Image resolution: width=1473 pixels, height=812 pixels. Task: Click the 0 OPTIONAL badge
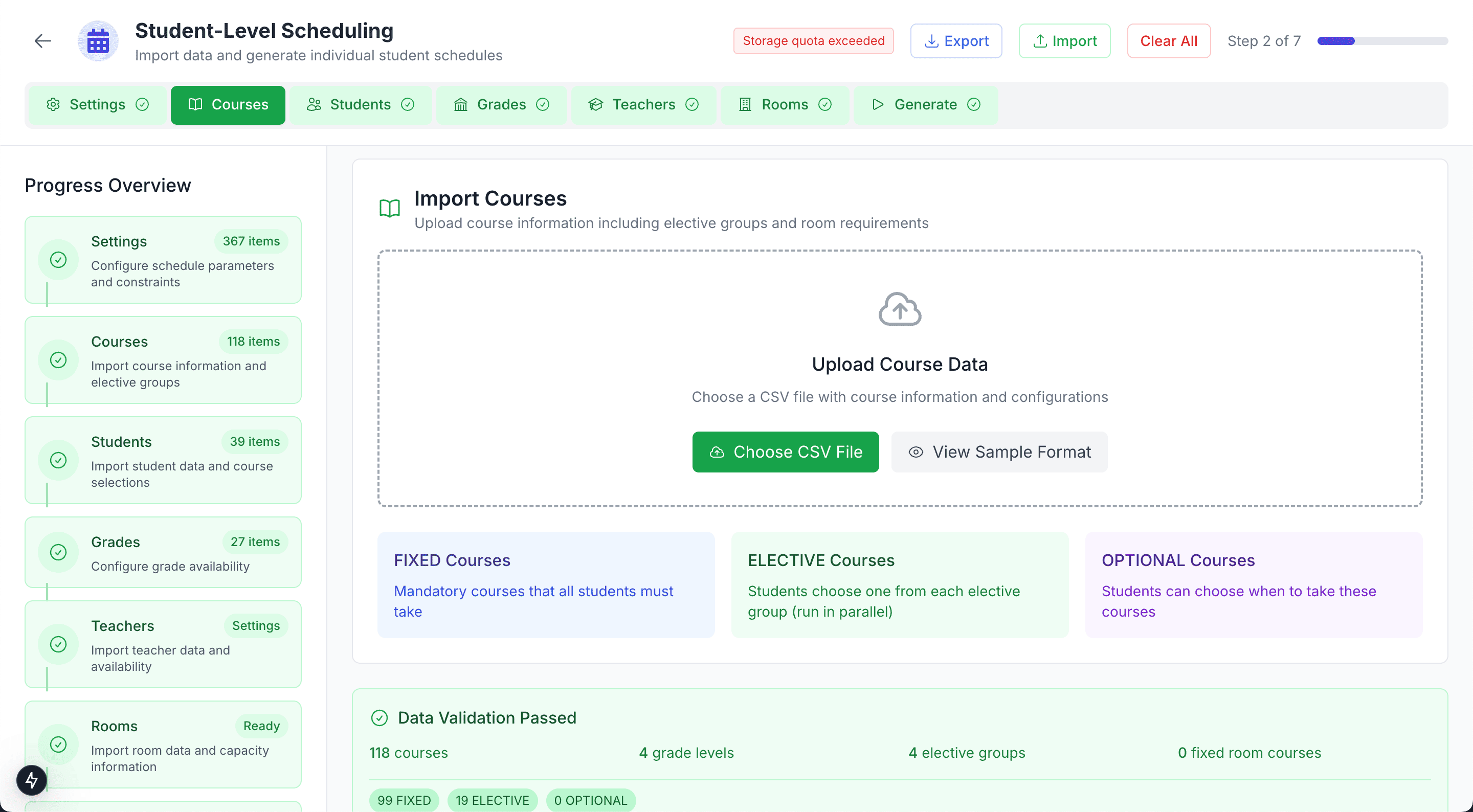click(x=591, y=801)
